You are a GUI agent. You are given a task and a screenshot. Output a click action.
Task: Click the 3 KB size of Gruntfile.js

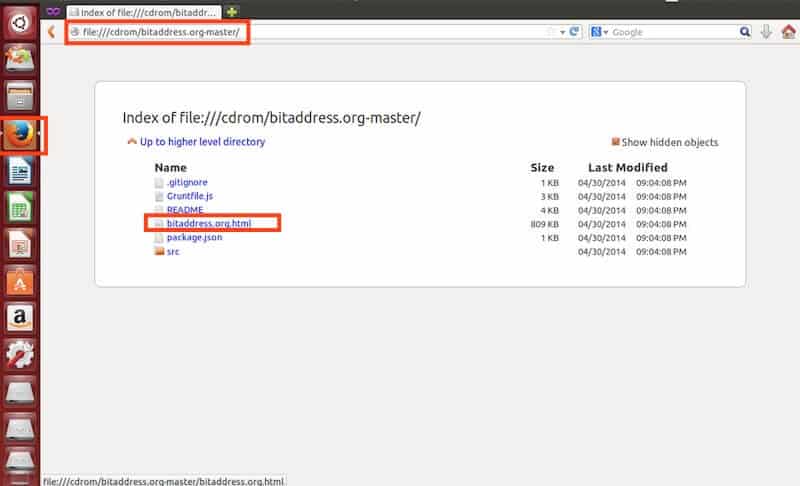(x=549, y=197)
